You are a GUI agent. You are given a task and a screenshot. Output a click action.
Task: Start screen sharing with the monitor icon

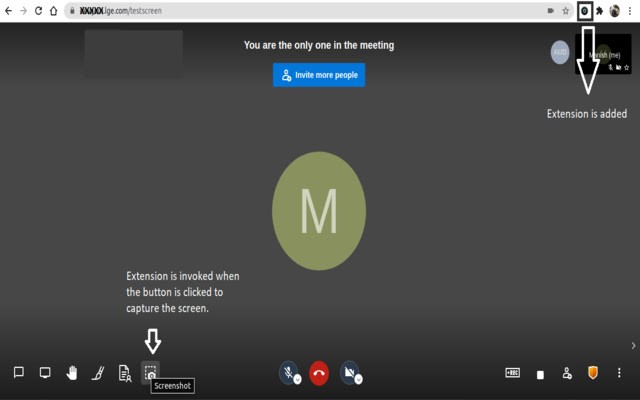pyautogui.click(x=45, y=373)
